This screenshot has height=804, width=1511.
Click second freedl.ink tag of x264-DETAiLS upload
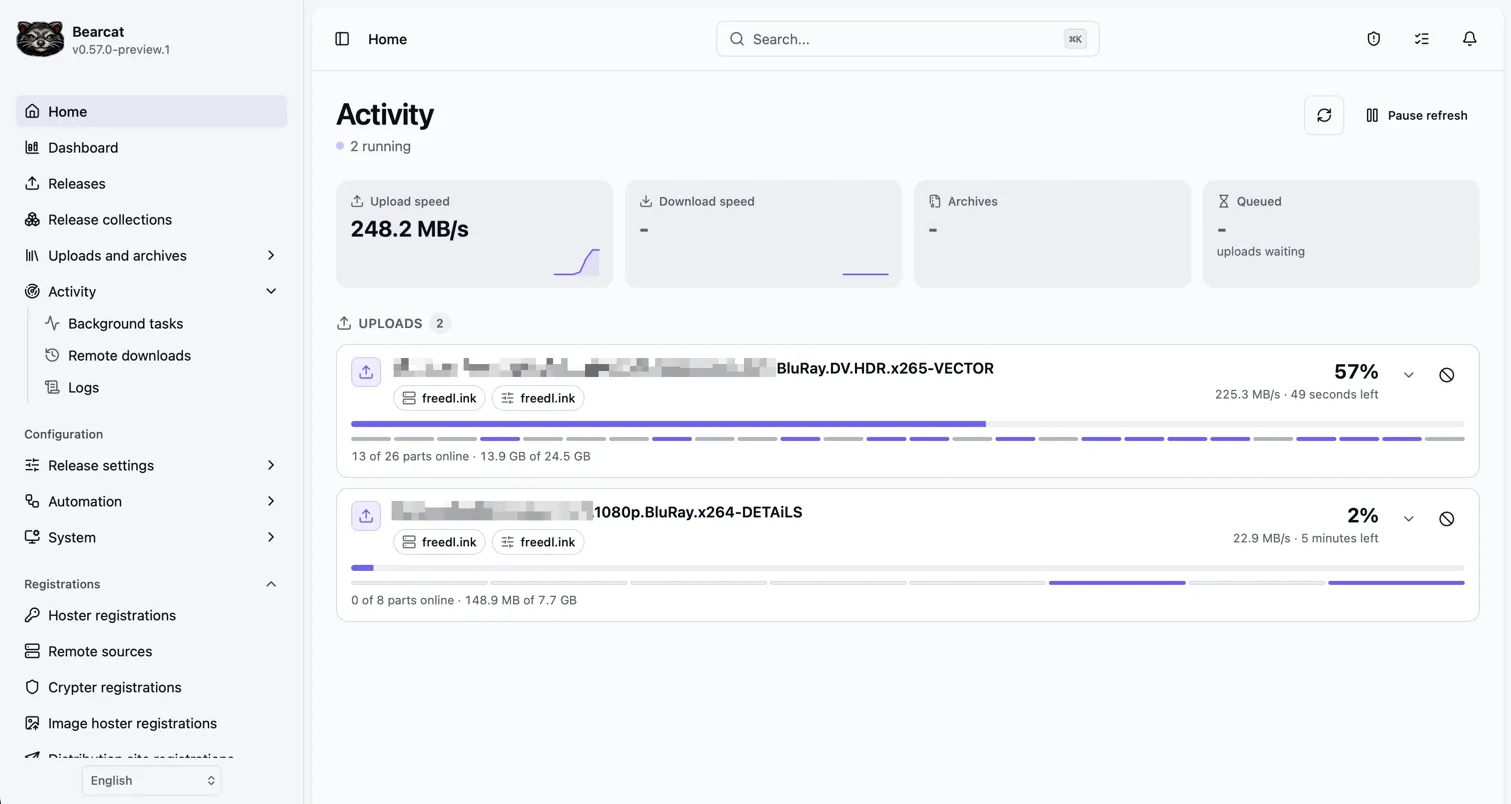[538, 542]
